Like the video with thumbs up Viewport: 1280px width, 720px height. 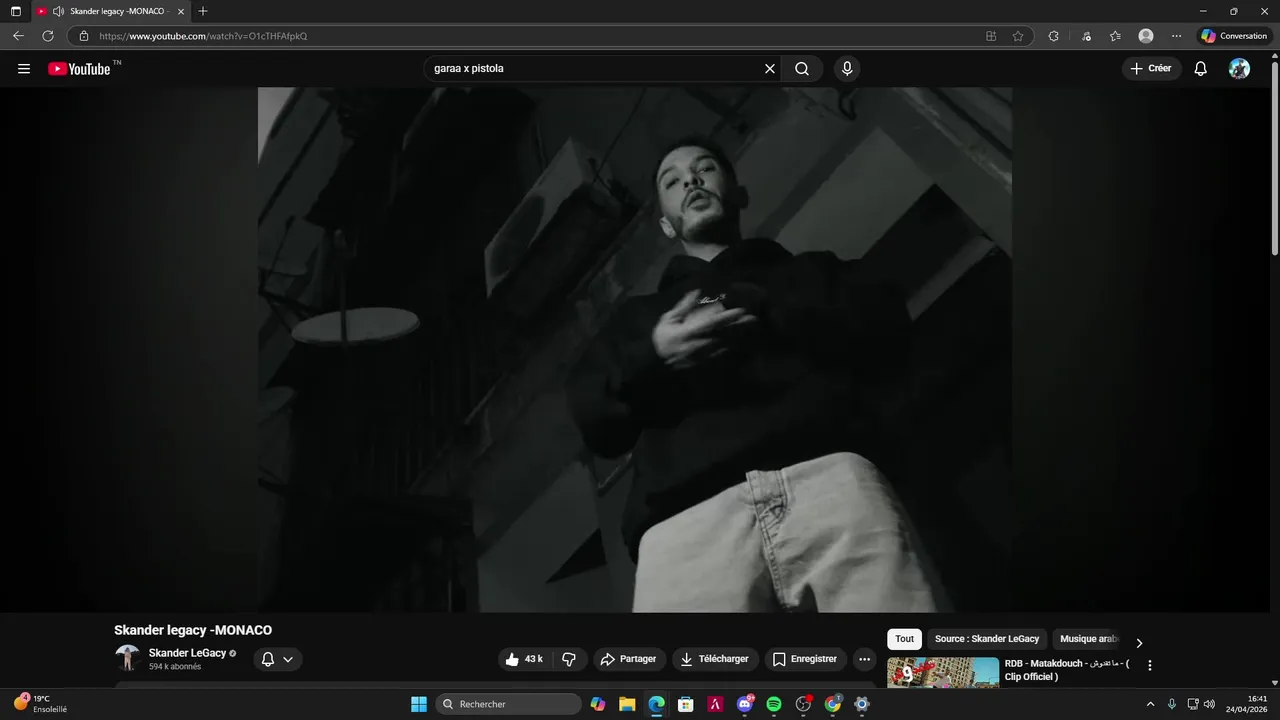pyautogui.click(x=524, y=659)
